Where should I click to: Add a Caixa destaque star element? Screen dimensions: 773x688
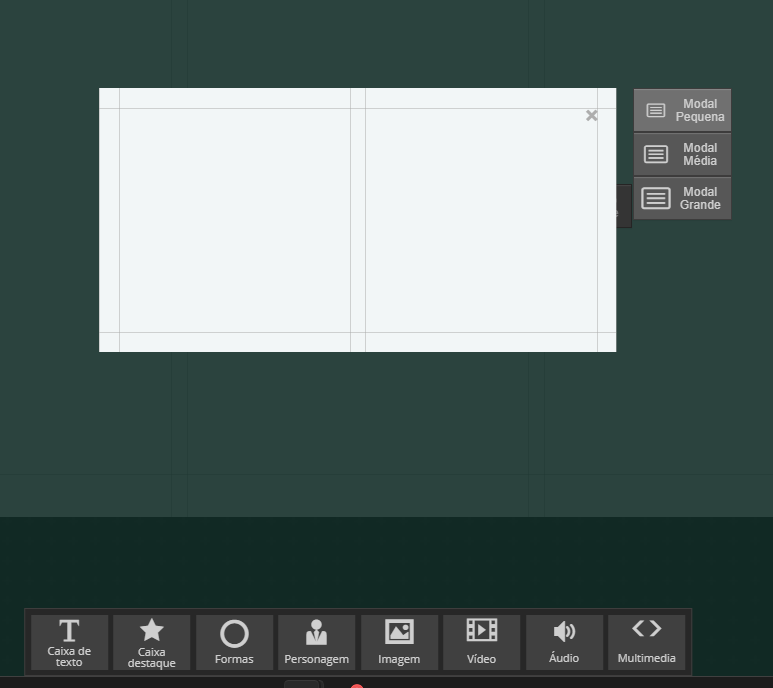click(151, 642)
